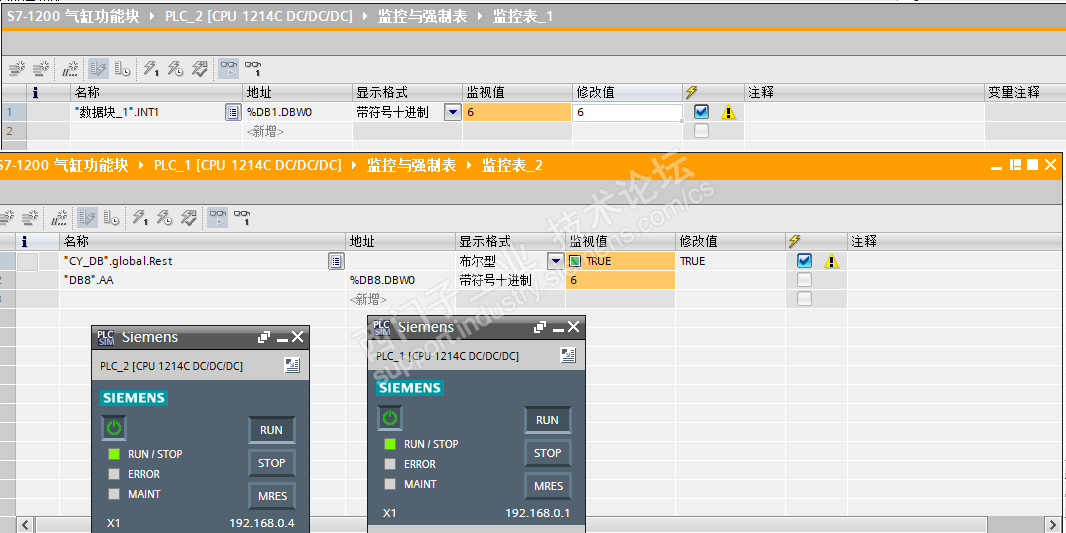The height and width of the screenshot is (533, 1066).
Task: Click display format 带符号十进制 of "DB8".AA
Action: point(495,280)
